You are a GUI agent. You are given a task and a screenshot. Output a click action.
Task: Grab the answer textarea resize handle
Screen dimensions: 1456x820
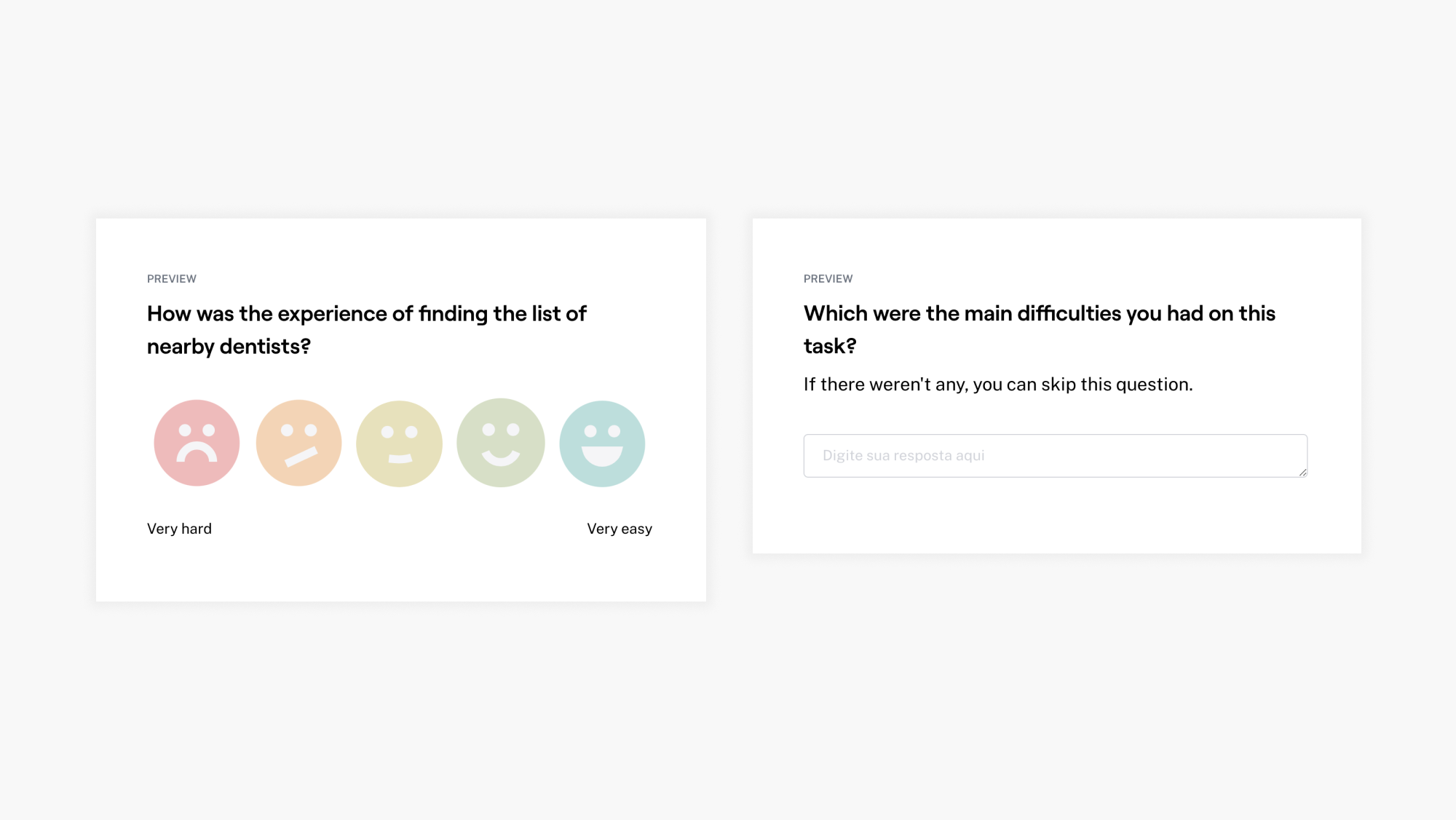pos(1302,472)
